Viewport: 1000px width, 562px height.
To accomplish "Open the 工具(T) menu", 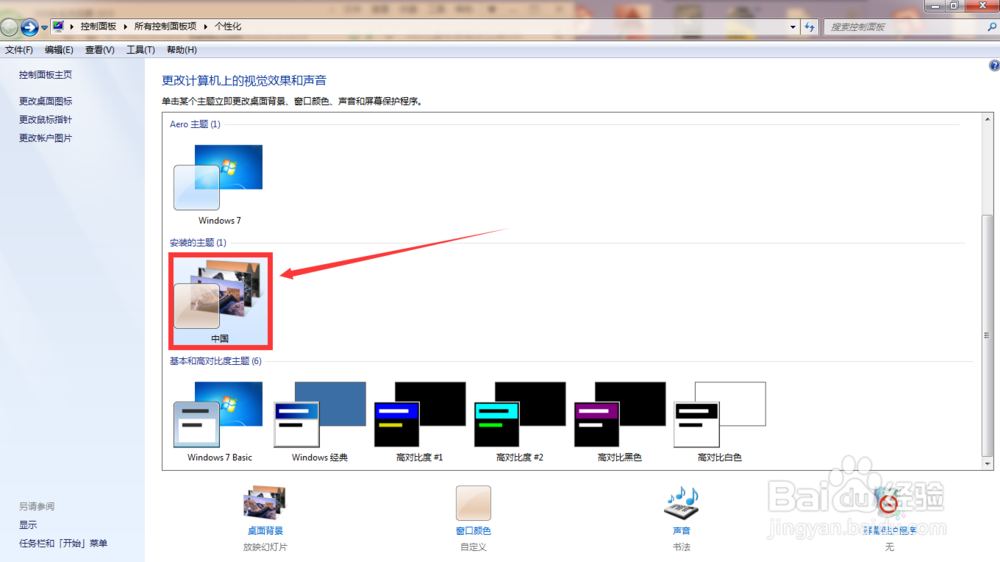I will click(x=140, y=50).
